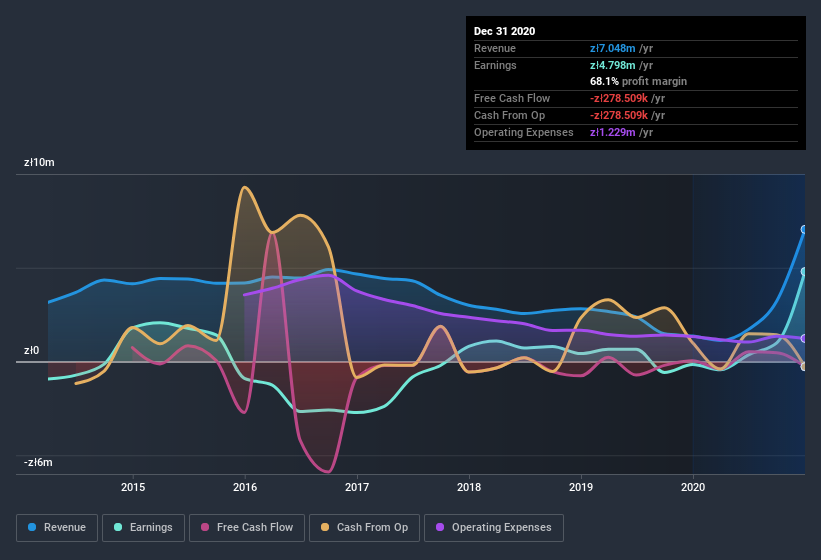Click the blue Revenue legend dot

pyautogui.click(x=33, y=527)
